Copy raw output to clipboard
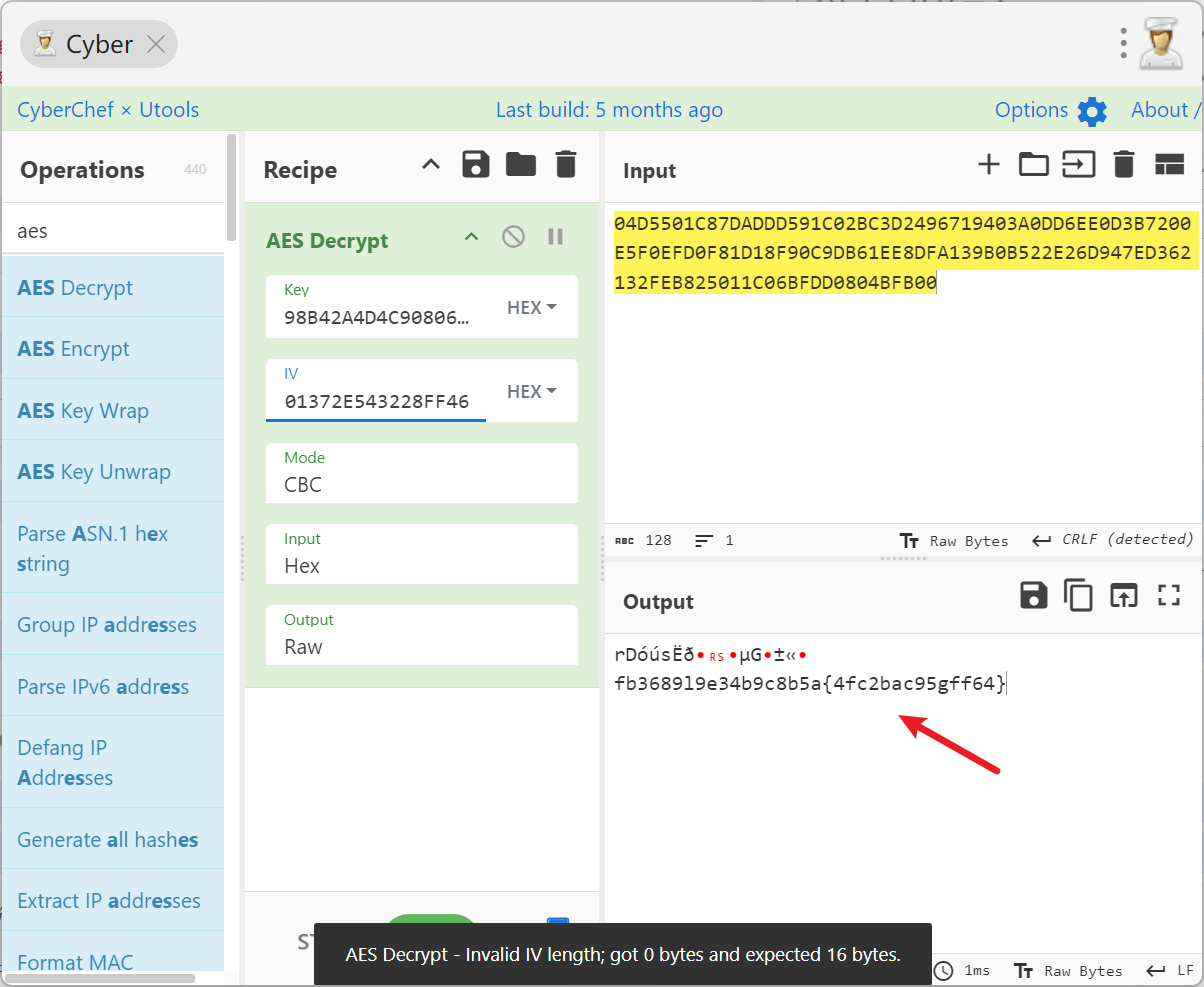This screenshot has width=1204, height=987. pyautogui.click(x=1079, y=596)
